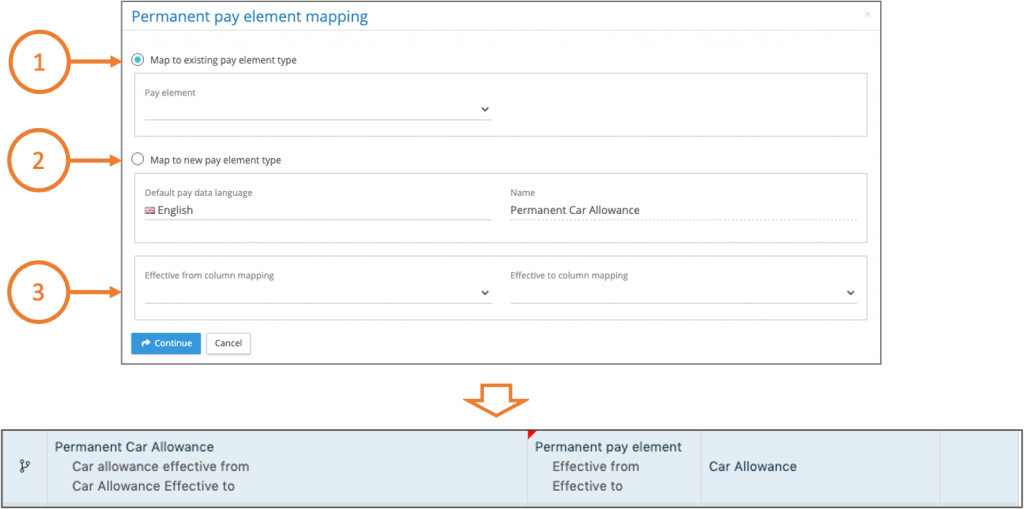Select Map to existing pay element type

[138, 60]
